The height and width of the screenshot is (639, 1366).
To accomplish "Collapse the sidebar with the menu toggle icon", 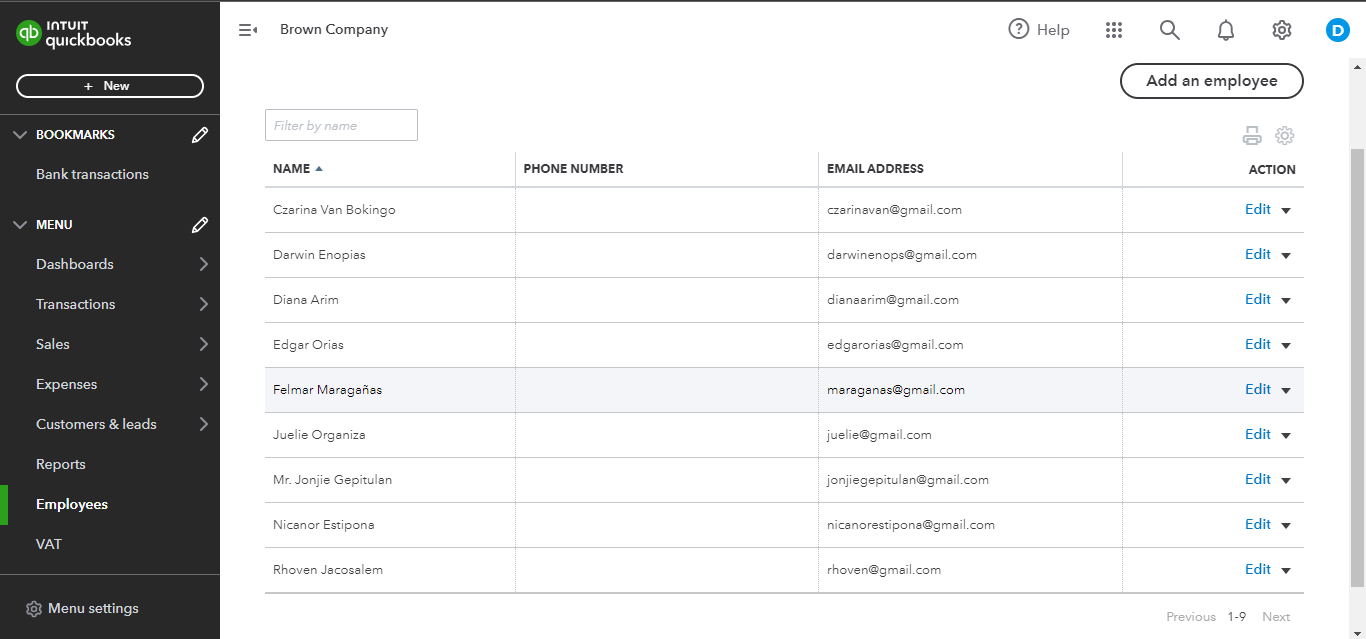I will (248, 30).
